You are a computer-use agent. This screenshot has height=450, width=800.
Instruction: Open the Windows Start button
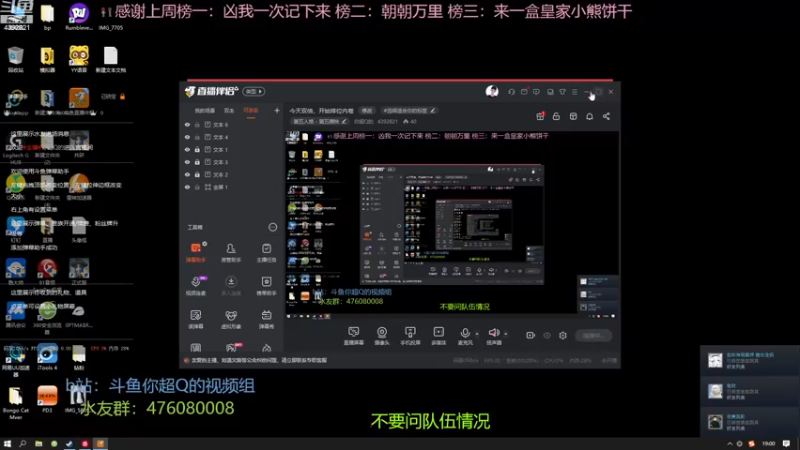7,443
